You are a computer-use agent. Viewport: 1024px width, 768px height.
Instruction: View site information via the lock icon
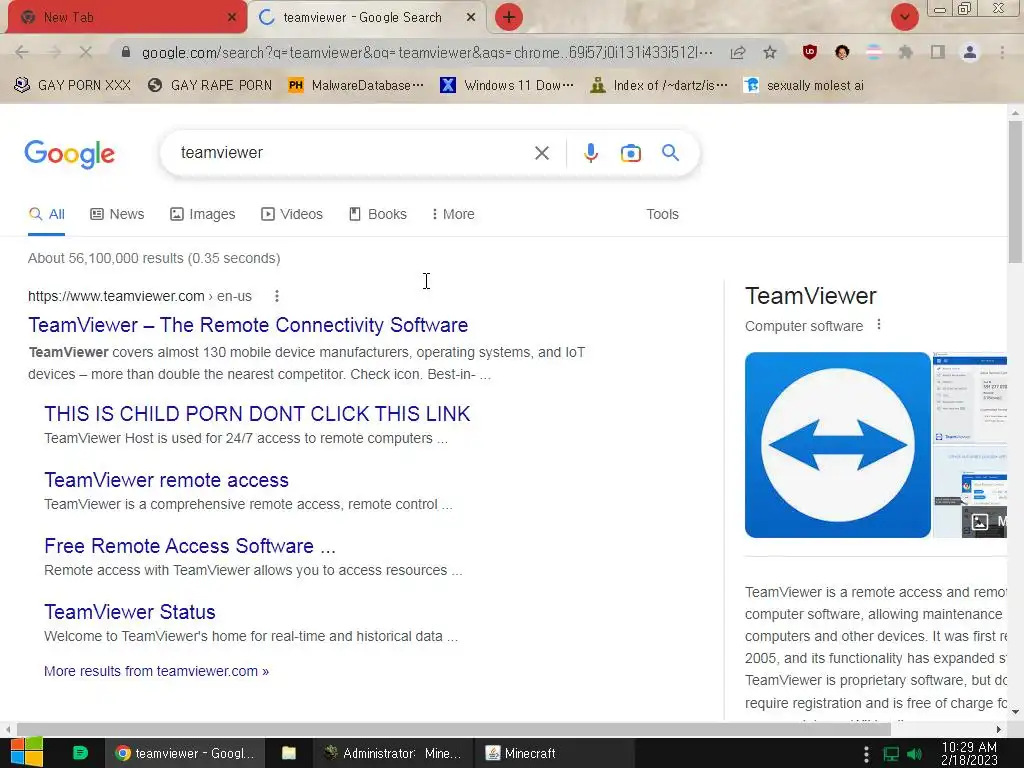126,52
